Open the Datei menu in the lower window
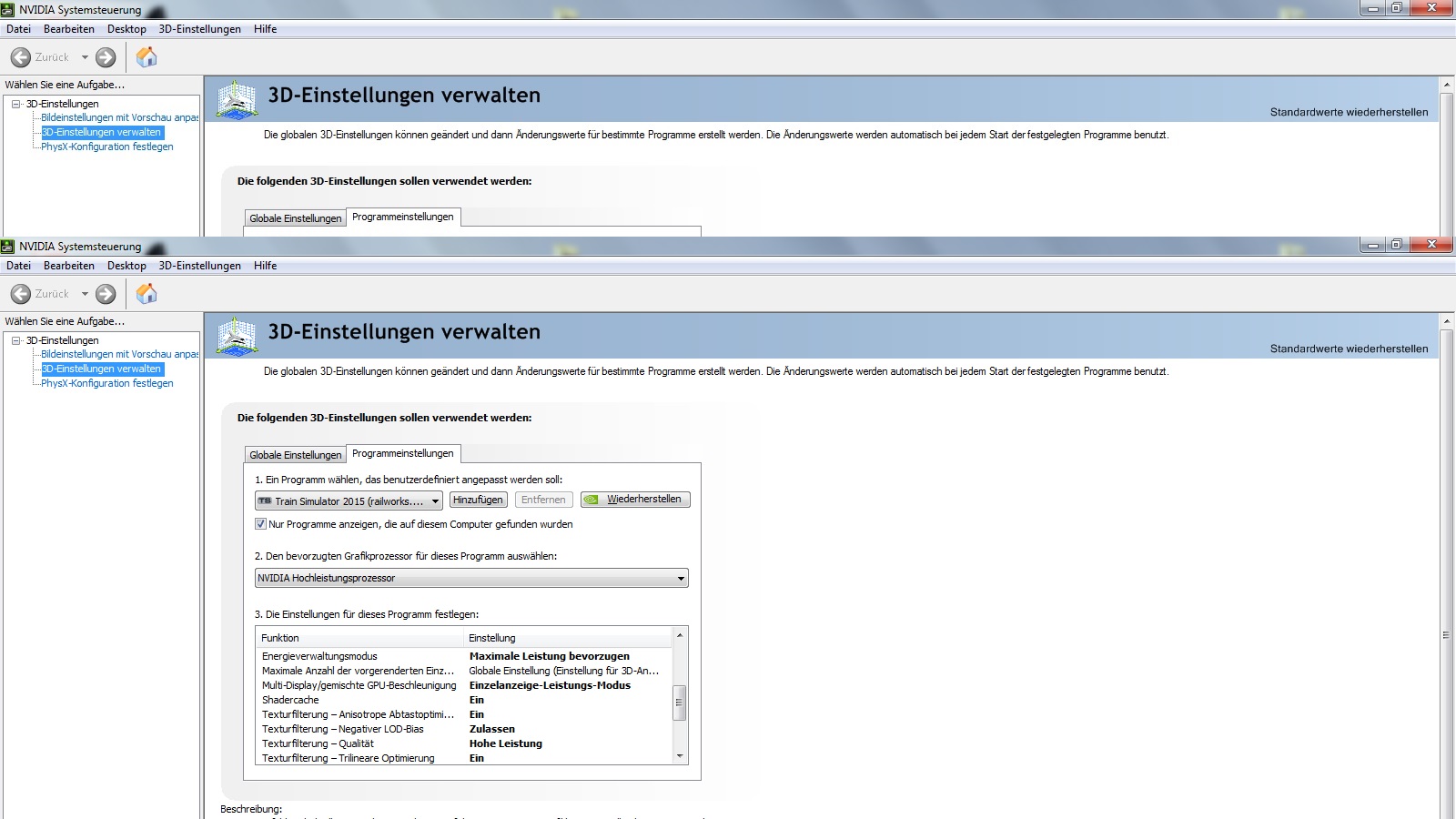The width and height of the screenshot is (1456, 819). [x=18, y=266]
